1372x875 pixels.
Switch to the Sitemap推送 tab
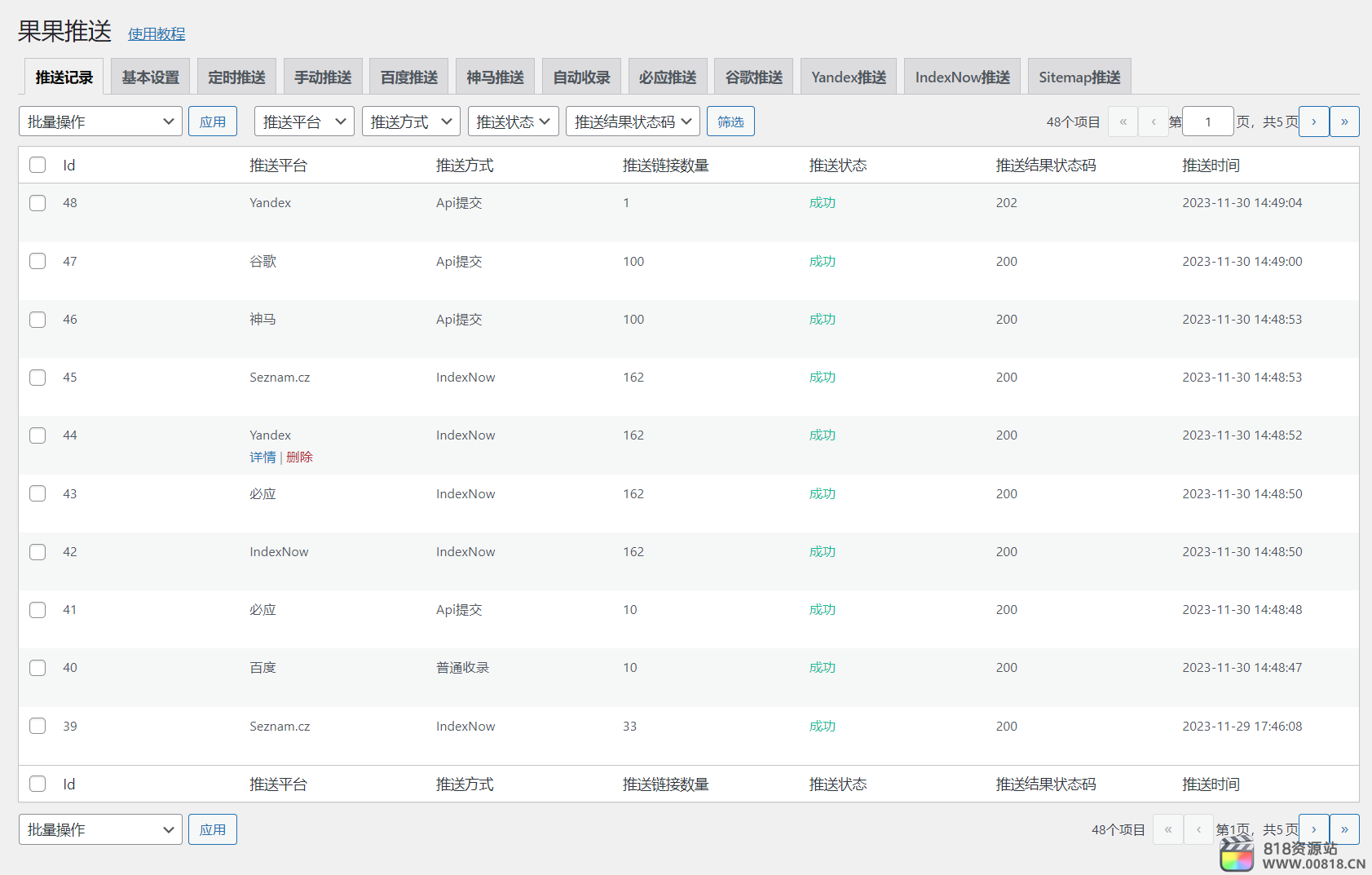pyautogui.click(x=1079, y=77)
